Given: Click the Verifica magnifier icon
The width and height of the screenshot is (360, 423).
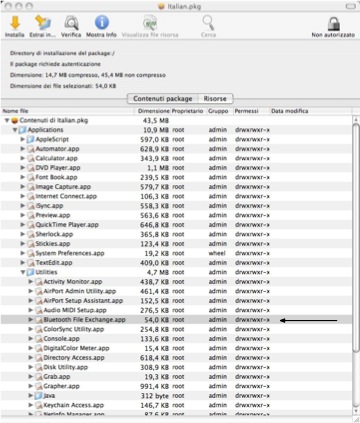Looking at the screenshot, I should [x=71, y=23].
